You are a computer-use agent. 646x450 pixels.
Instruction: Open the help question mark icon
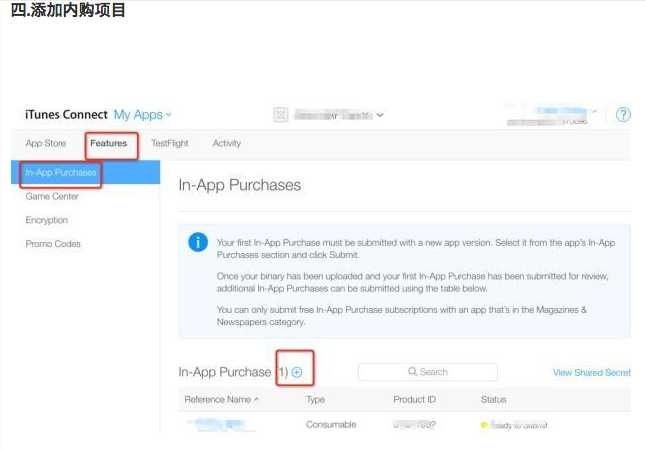coord(623,114)
